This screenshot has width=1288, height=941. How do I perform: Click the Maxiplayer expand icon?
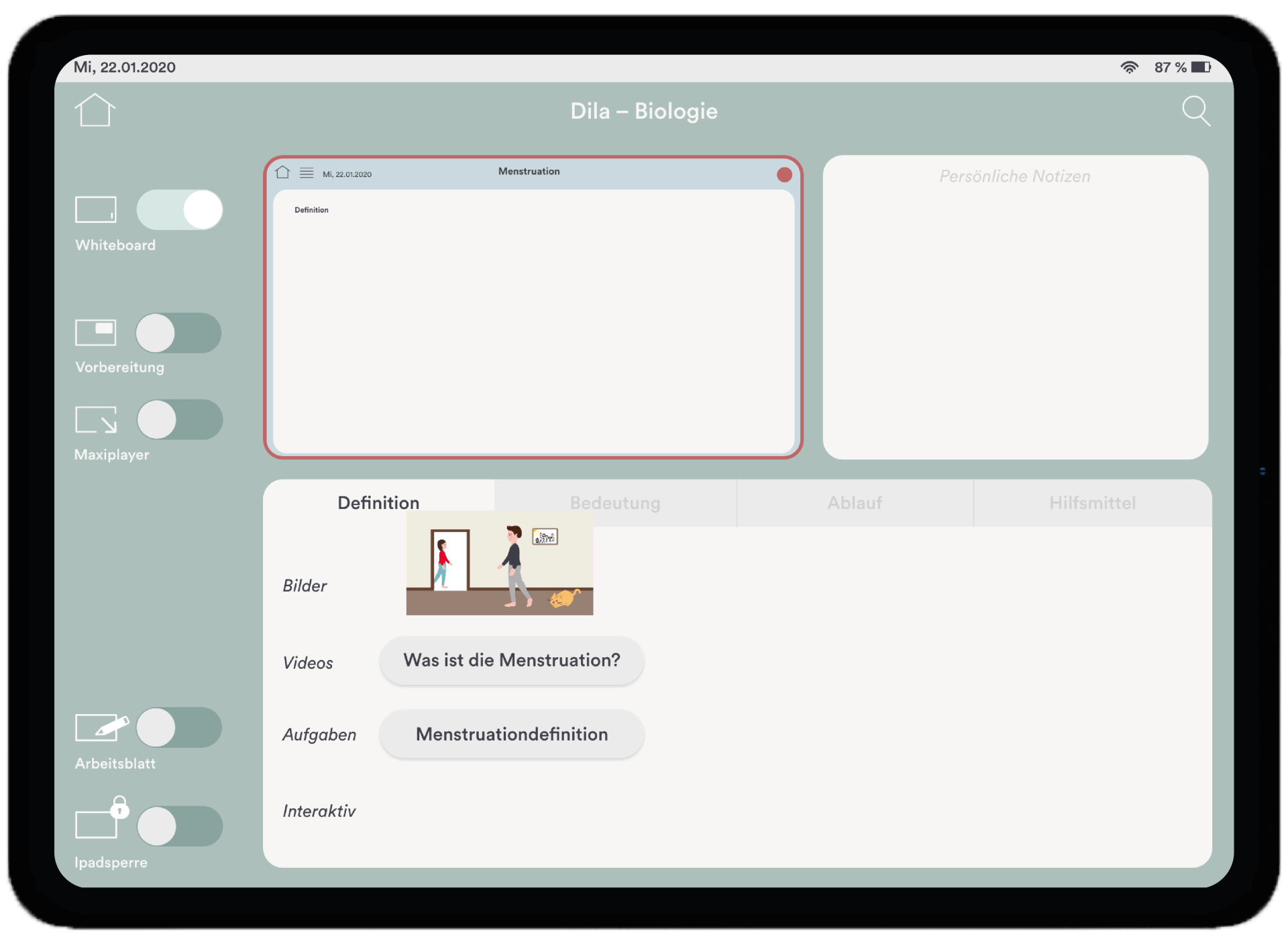96,420
